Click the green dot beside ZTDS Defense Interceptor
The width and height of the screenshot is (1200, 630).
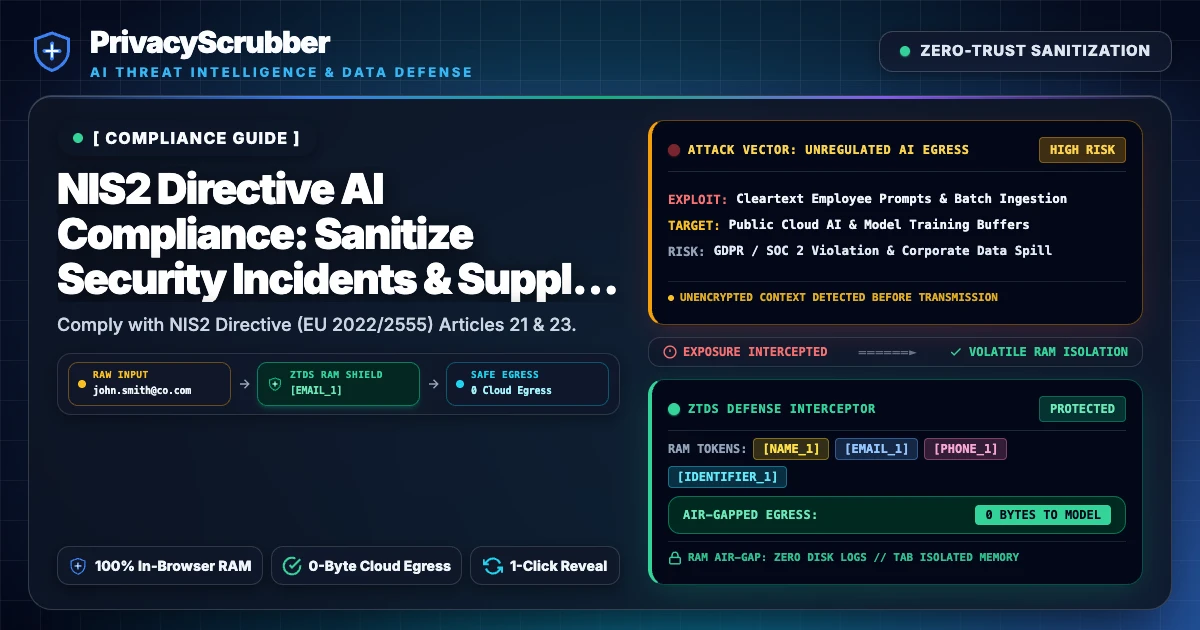click(674, 409)
